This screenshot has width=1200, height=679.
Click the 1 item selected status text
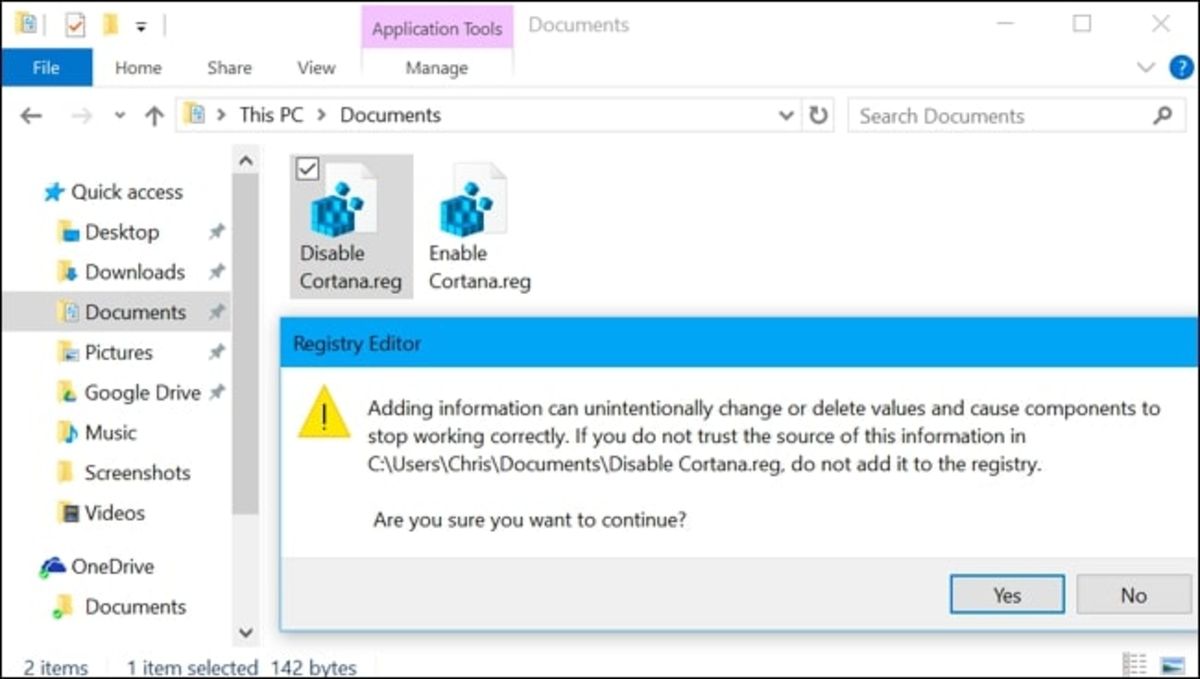(192, 667)
